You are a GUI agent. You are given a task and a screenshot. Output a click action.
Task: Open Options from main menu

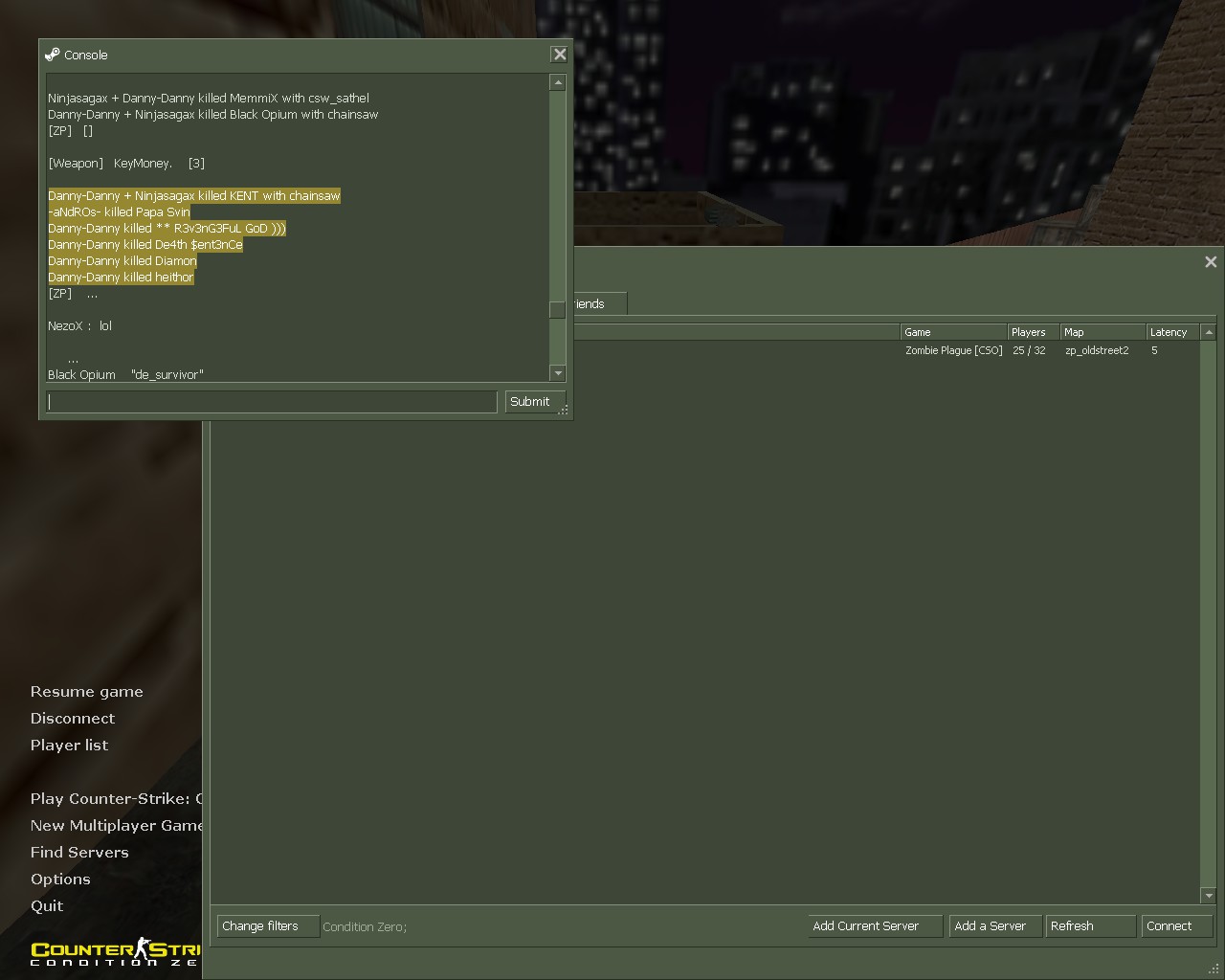click(60, 880)
